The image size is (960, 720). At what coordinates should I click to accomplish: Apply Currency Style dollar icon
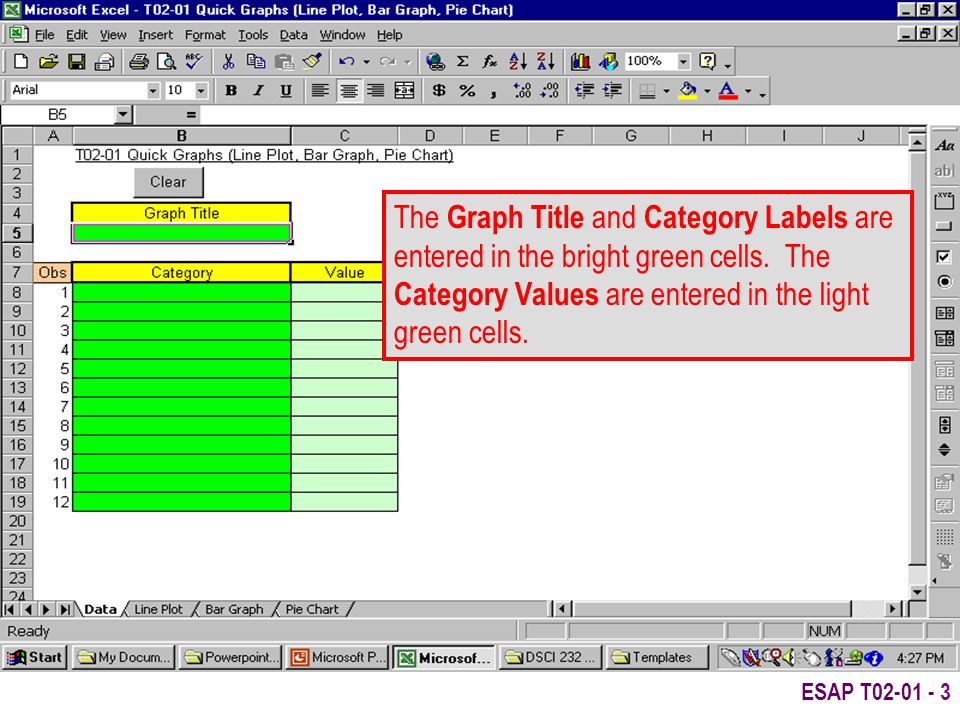(438, 91)
